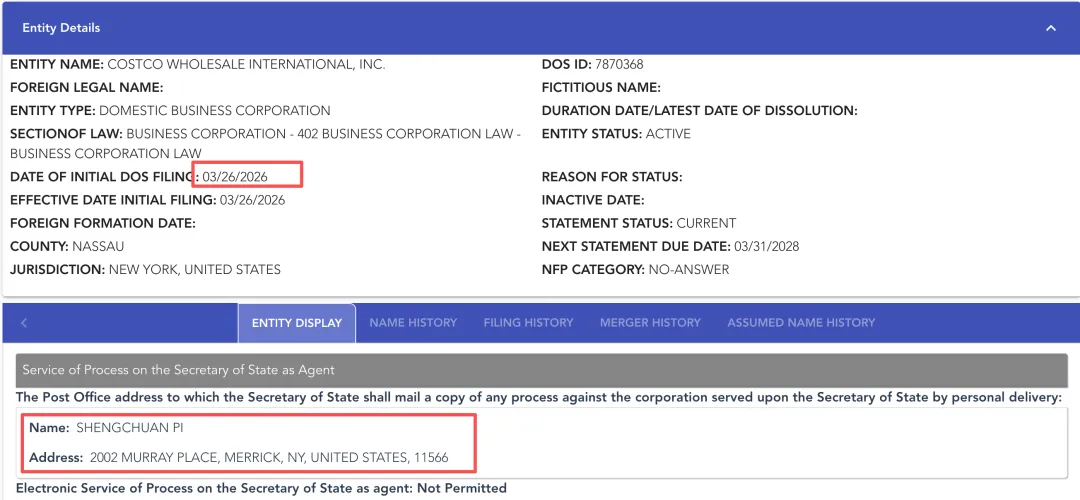Click the Entity Status value ACTIVE
This screenshot has height=500, width=1080.
pyautogui.click(x=668, y=134)
